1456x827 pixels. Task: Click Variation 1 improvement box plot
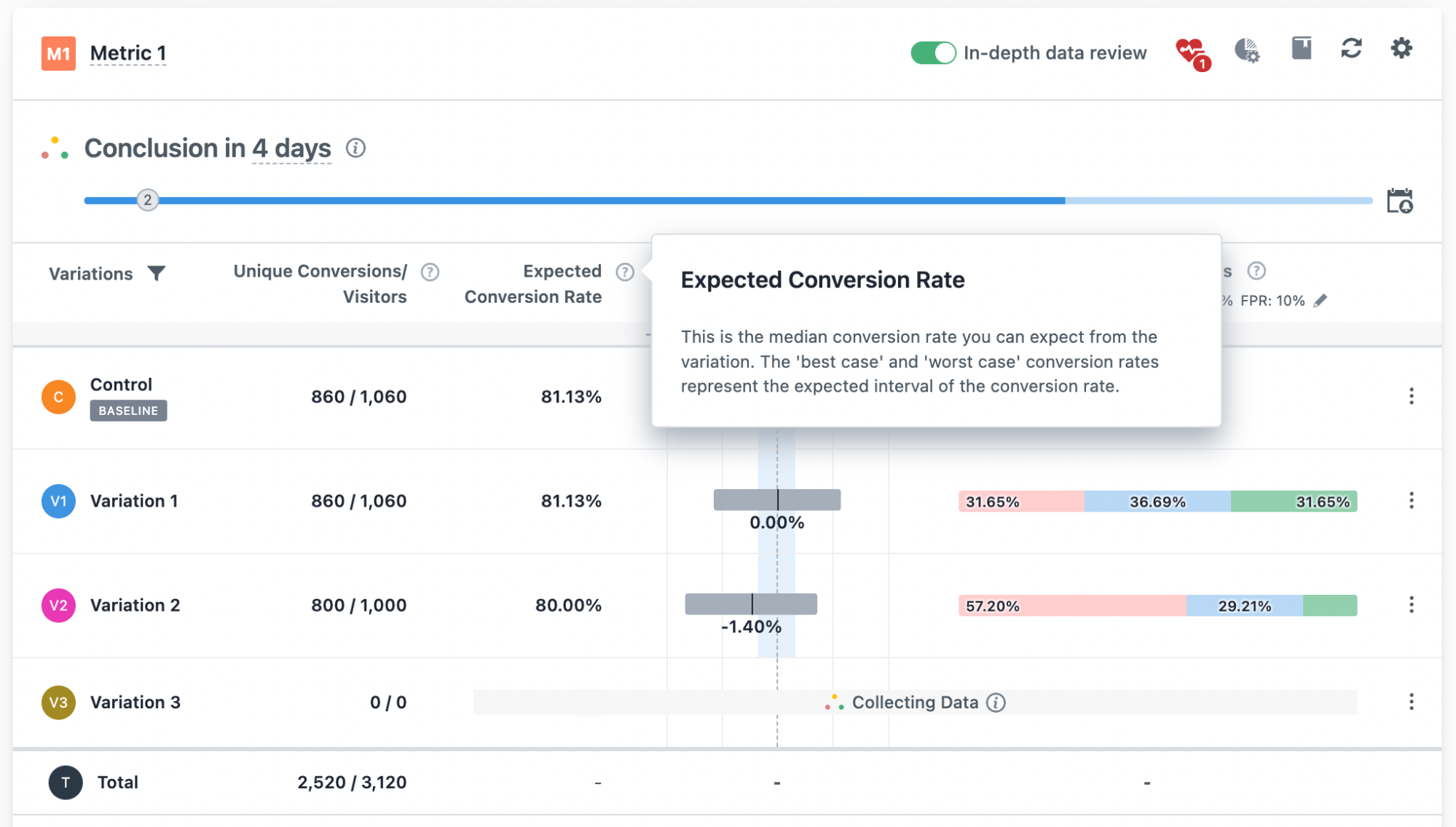click(777, 500)
